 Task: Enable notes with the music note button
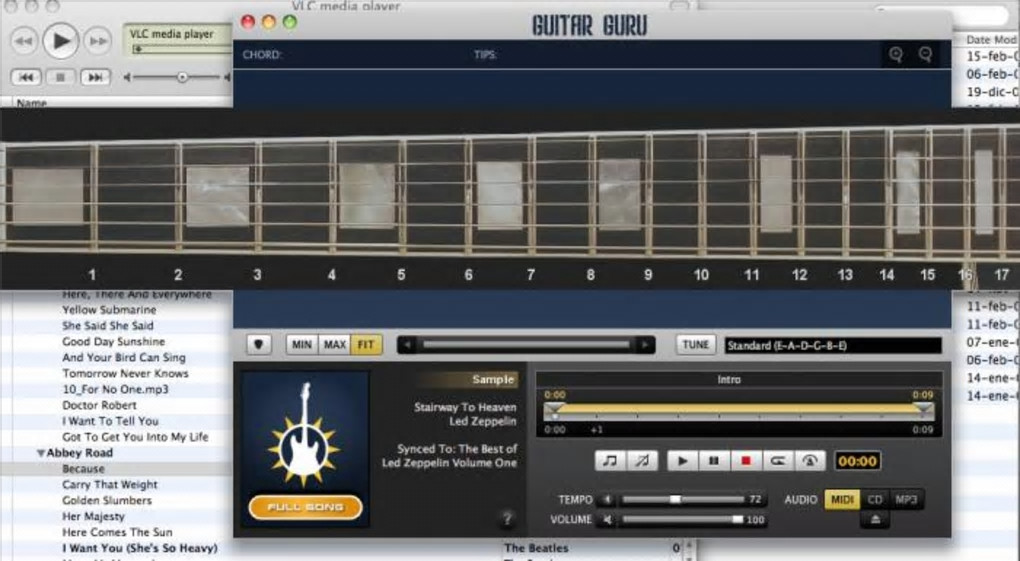click(610, 461)
